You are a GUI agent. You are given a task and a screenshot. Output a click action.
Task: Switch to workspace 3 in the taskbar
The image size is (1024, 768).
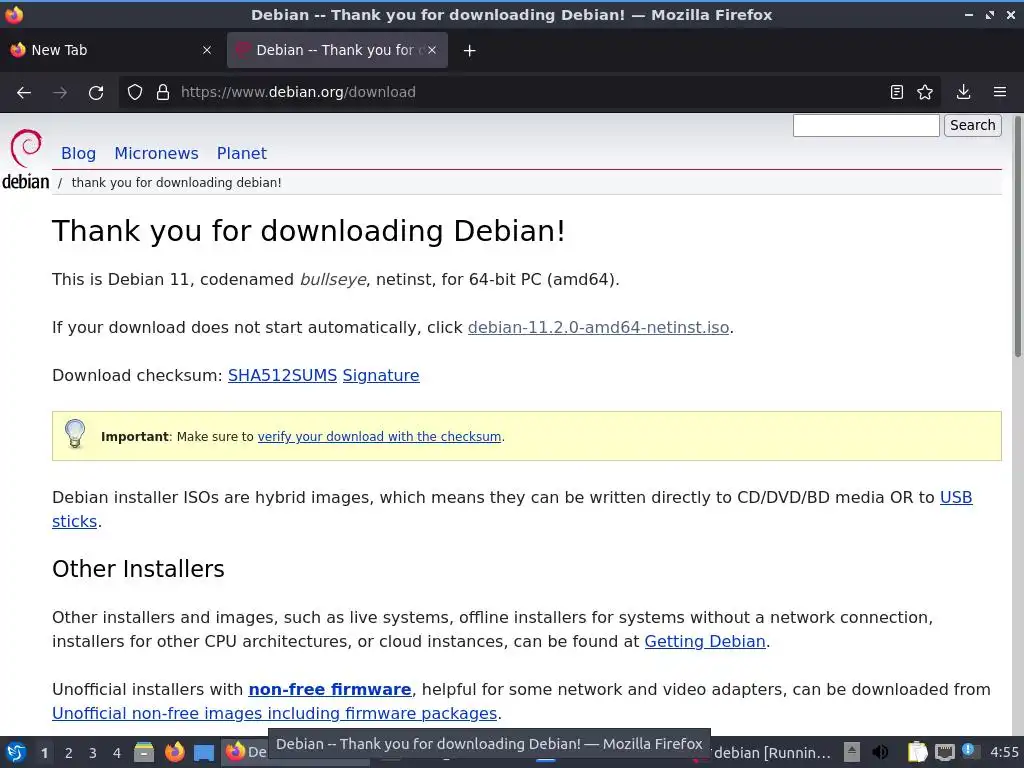tap(93, 753)
